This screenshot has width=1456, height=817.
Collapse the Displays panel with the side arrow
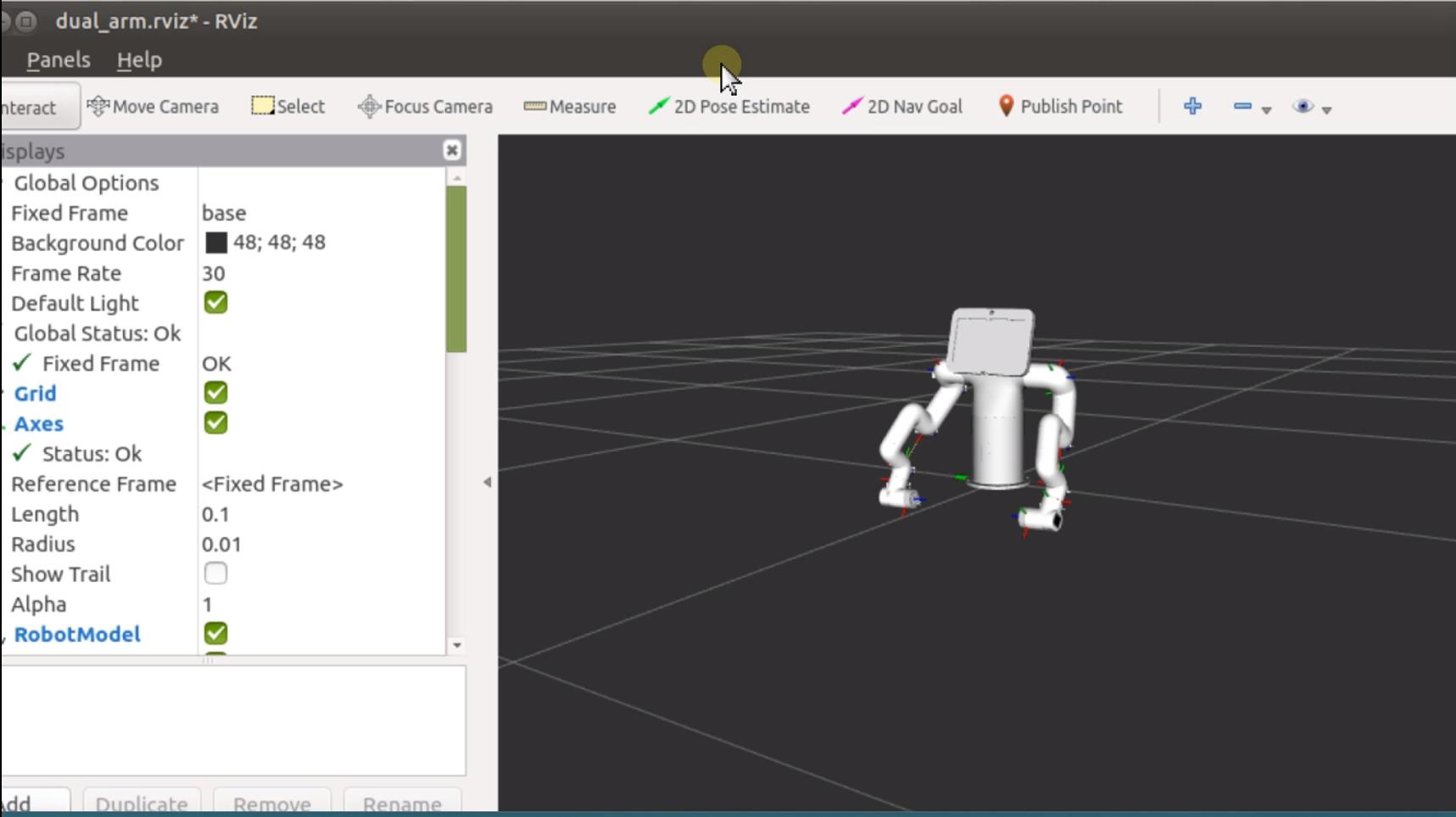(487, 482)
